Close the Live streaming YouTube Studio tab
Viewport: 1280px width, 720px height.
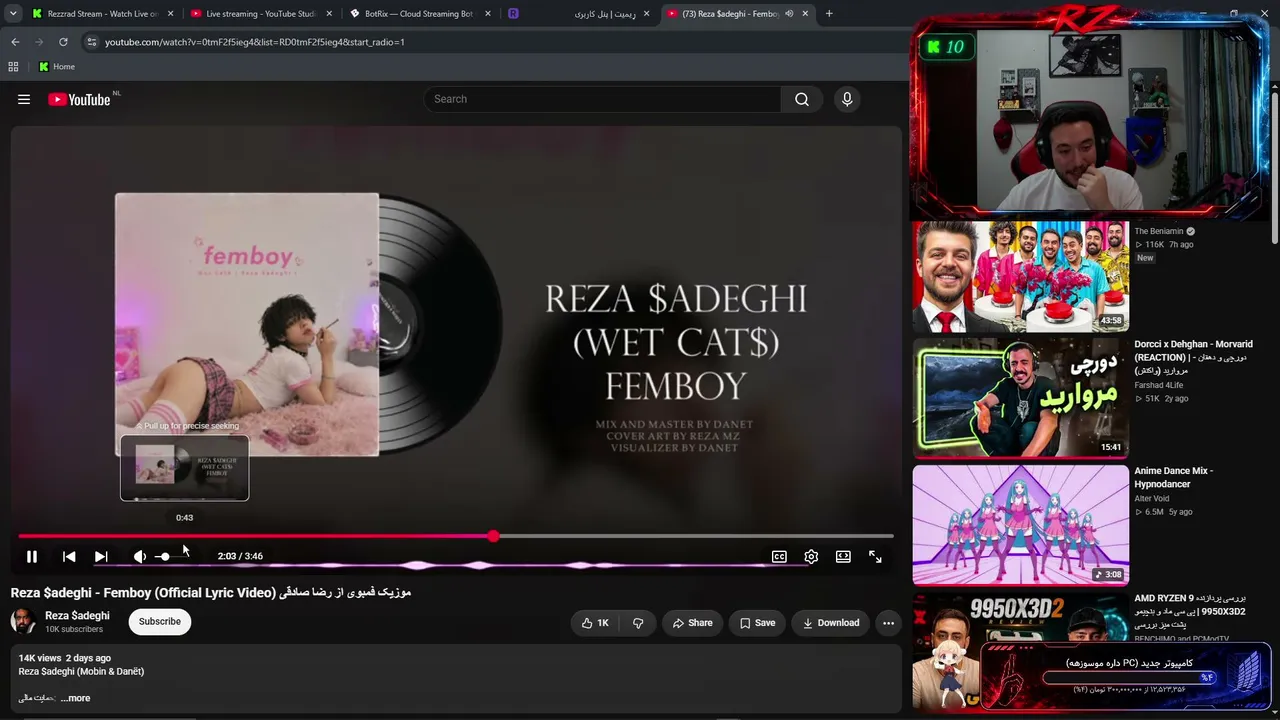[328, 14]
